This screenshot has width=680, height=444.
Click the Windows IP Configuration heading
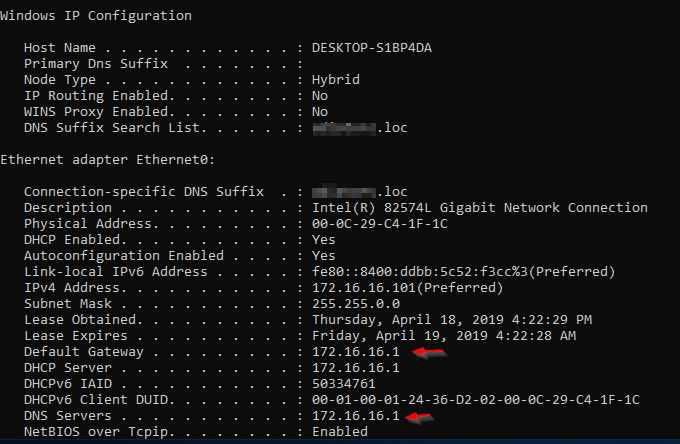pos(96,16)
